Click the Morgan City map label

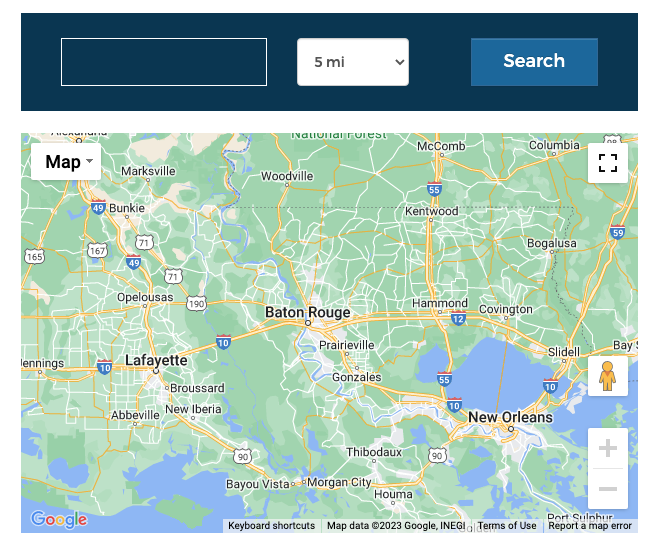(339, 482)
